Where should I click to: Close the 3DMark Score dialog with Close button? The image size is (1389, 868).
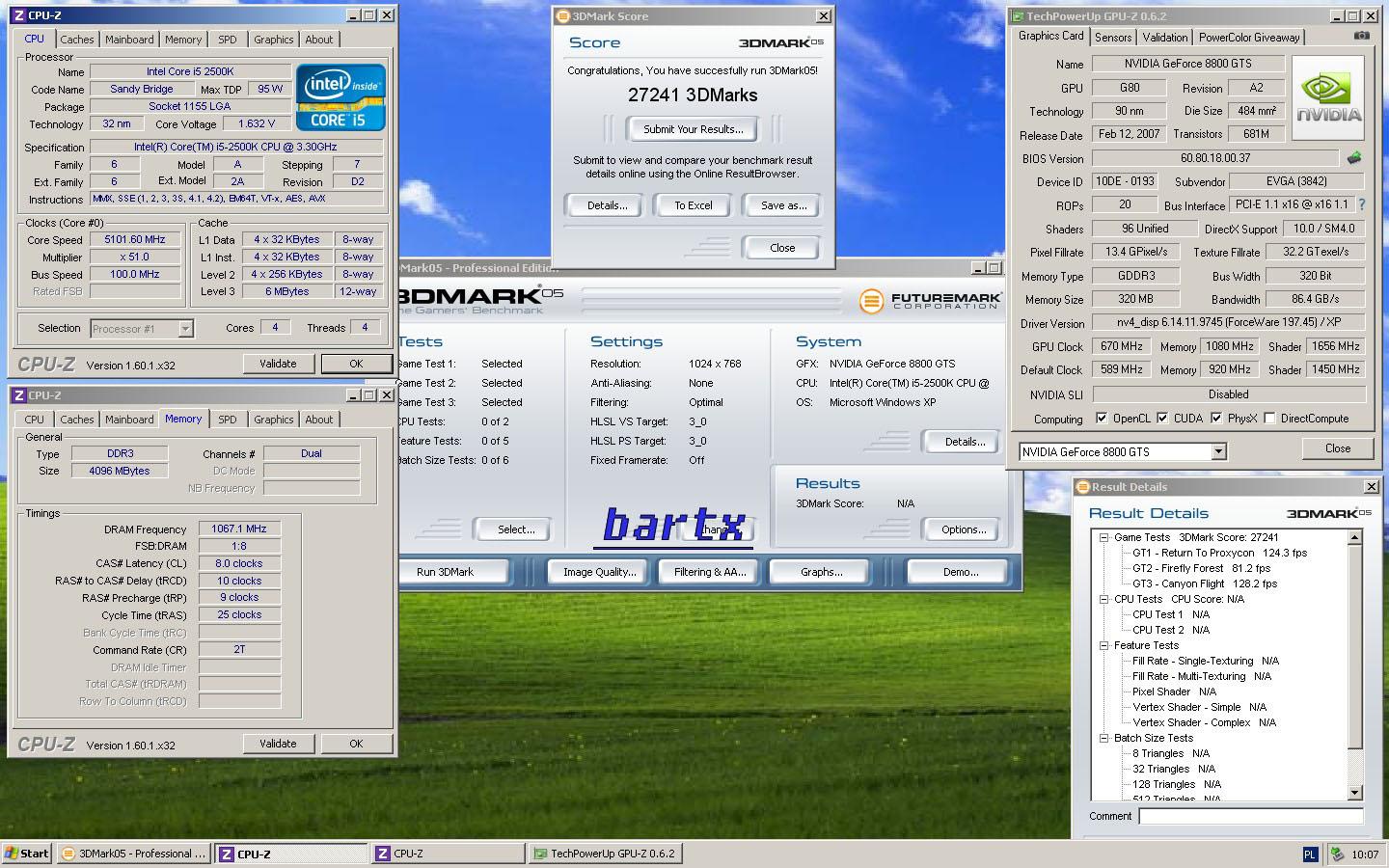pos(782,248)
